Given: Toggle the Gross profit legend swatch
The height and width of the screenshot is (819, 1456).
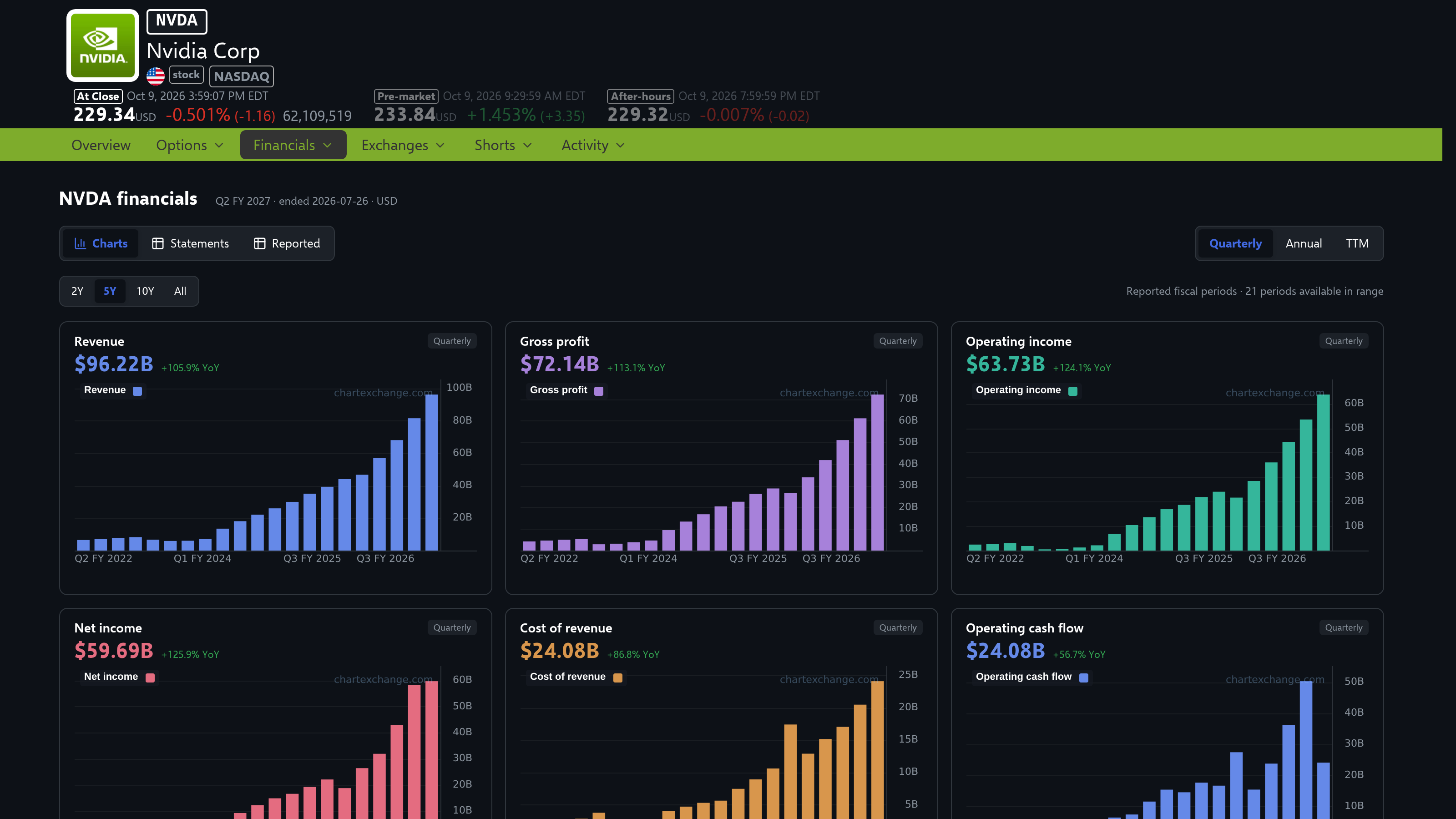Looking at the screenshot, I should (x=599, y=390).
